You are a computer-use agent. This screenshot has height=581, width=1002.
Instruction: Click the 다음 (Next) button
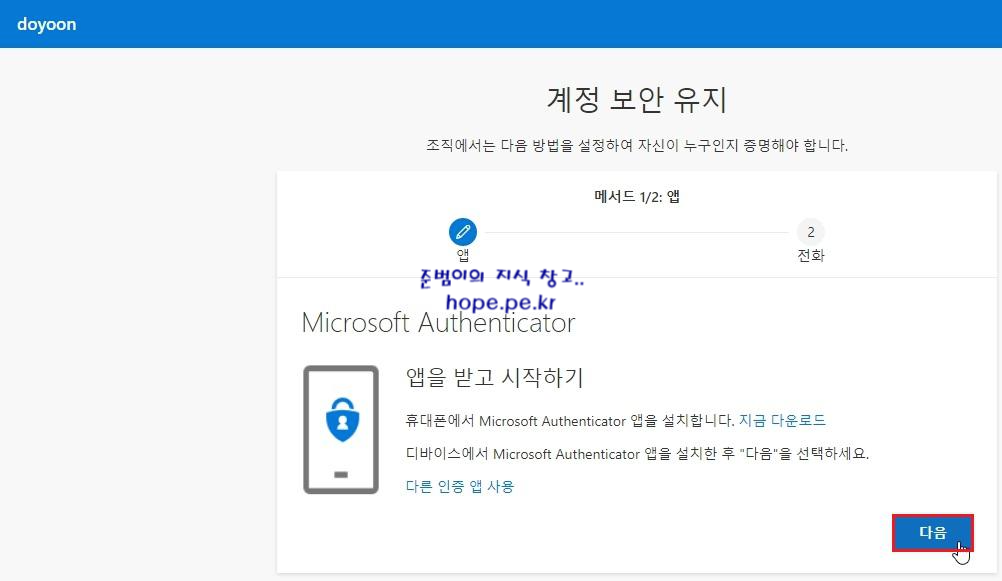tap(932, 532)
